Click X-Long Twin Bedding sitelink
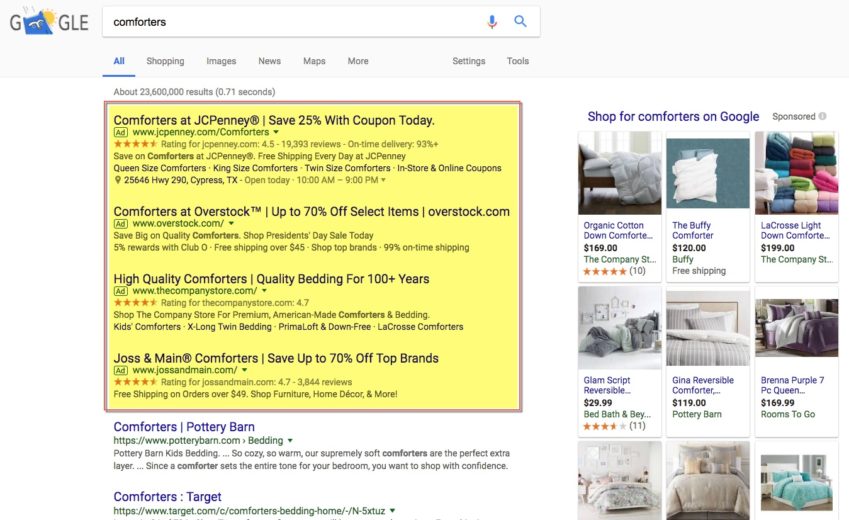Screen dimensions: 849x520 pos(230,327)
